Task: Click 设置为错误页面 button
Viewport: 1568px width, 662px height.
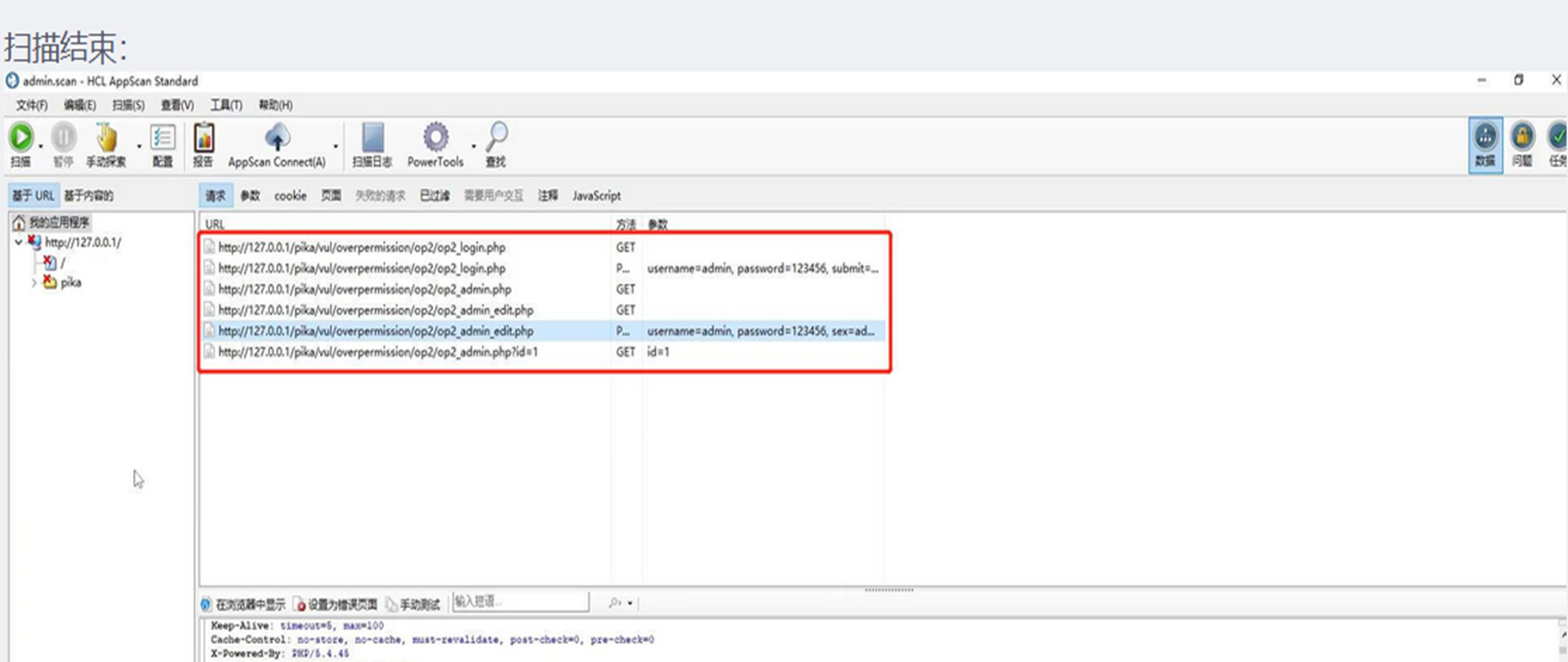Action: tap(336, 604)
